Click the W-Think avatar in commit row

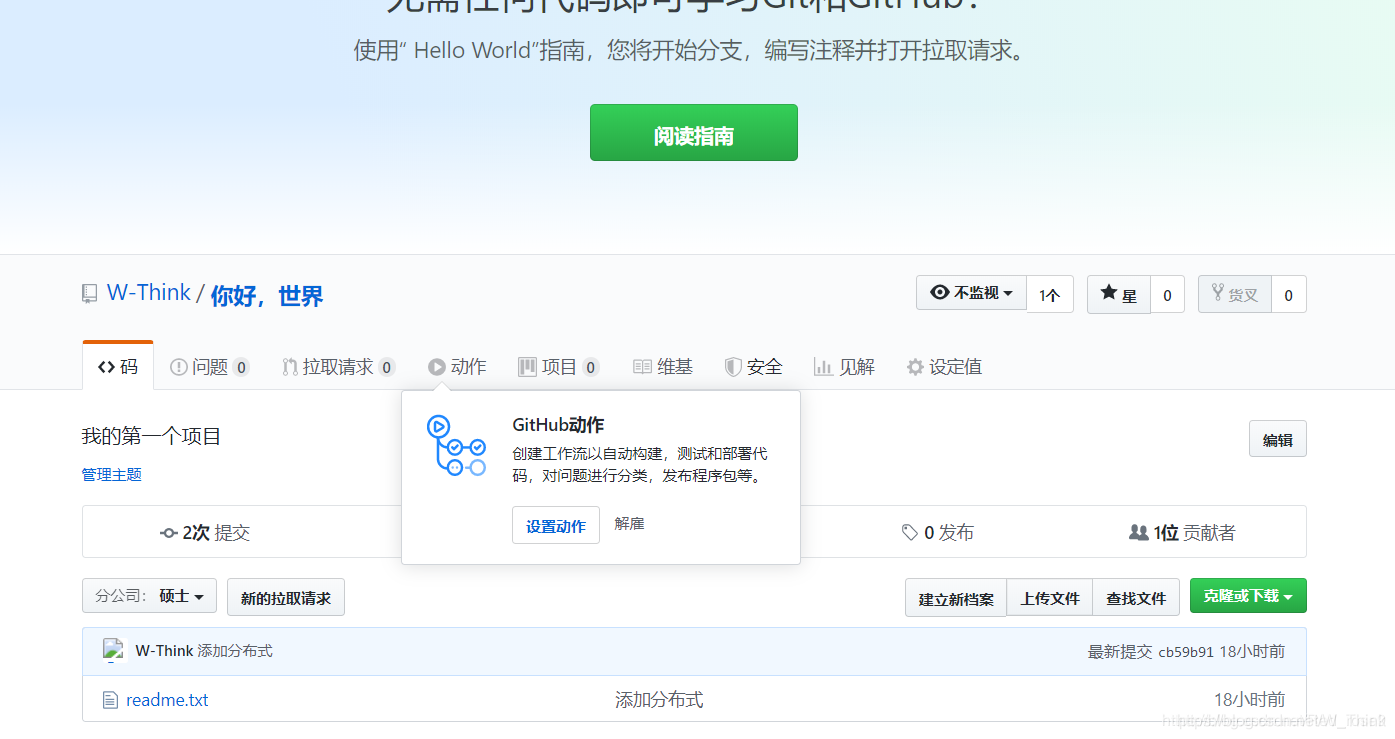tap(113, 651)
